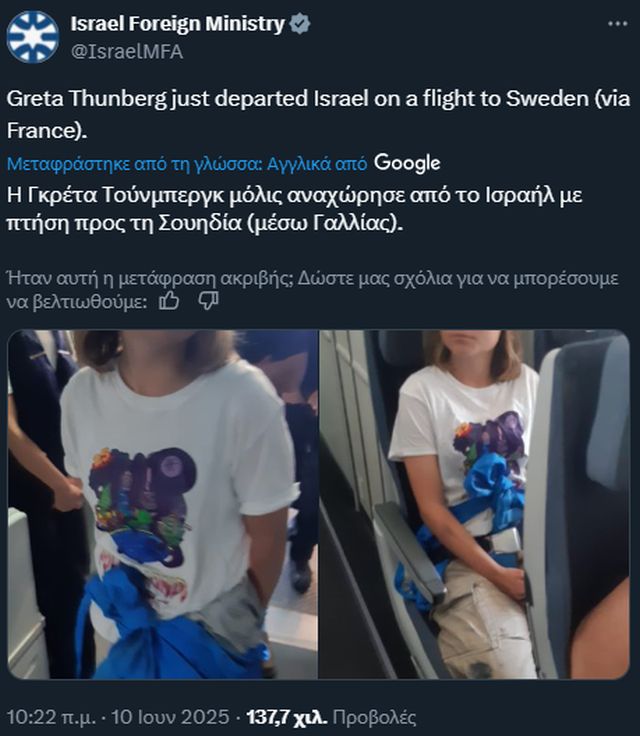This screenshot has height=736, width=640.
Task: Rate the translation with thumbs down
Action: click(x=208, y=301)
